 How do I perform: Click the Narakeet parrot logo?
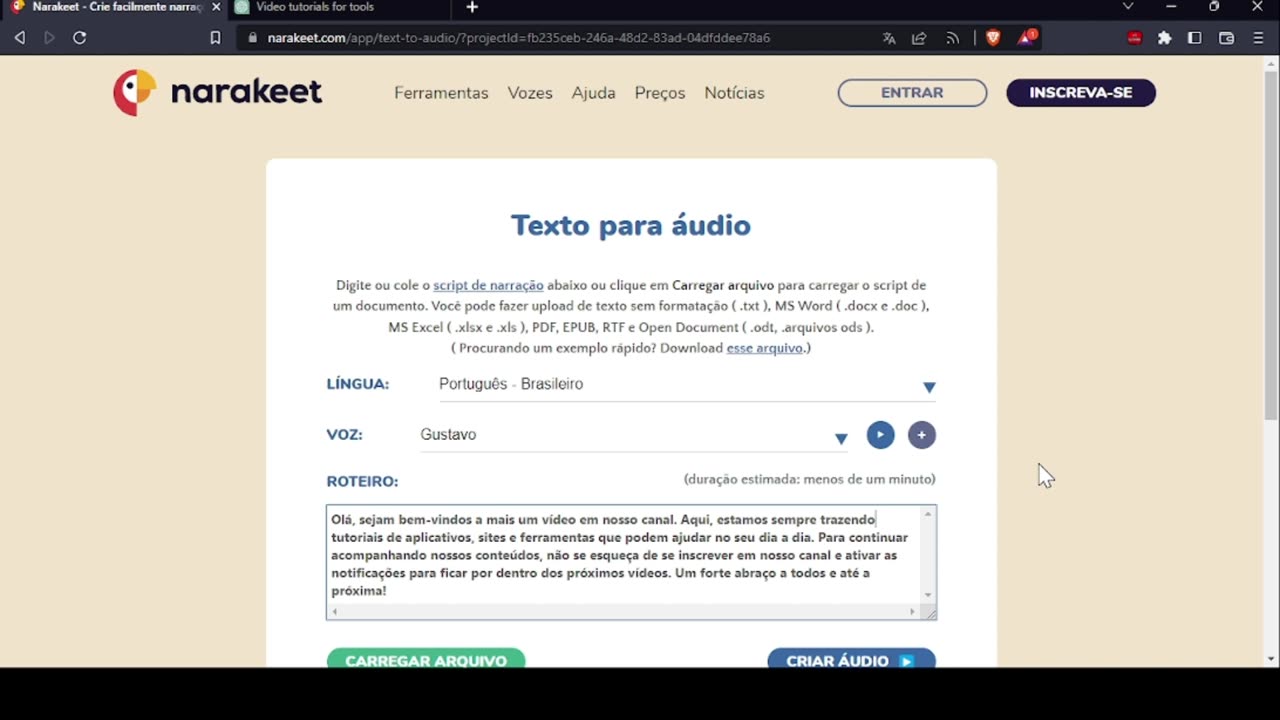[217, 93]
